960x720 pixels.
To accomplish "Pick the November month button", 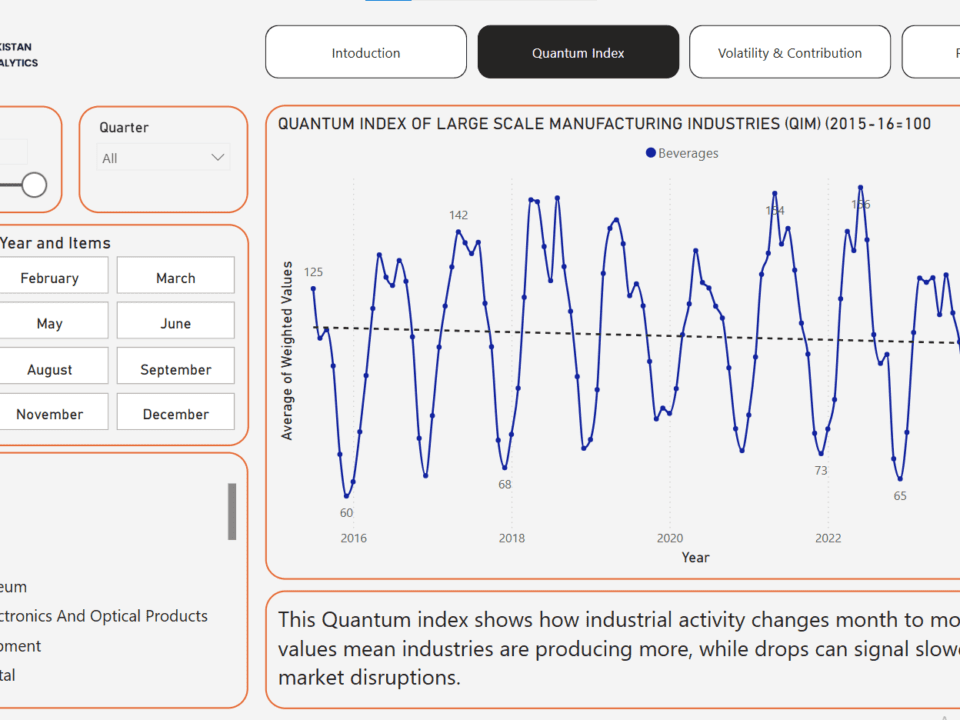I will tap(50, 414).
